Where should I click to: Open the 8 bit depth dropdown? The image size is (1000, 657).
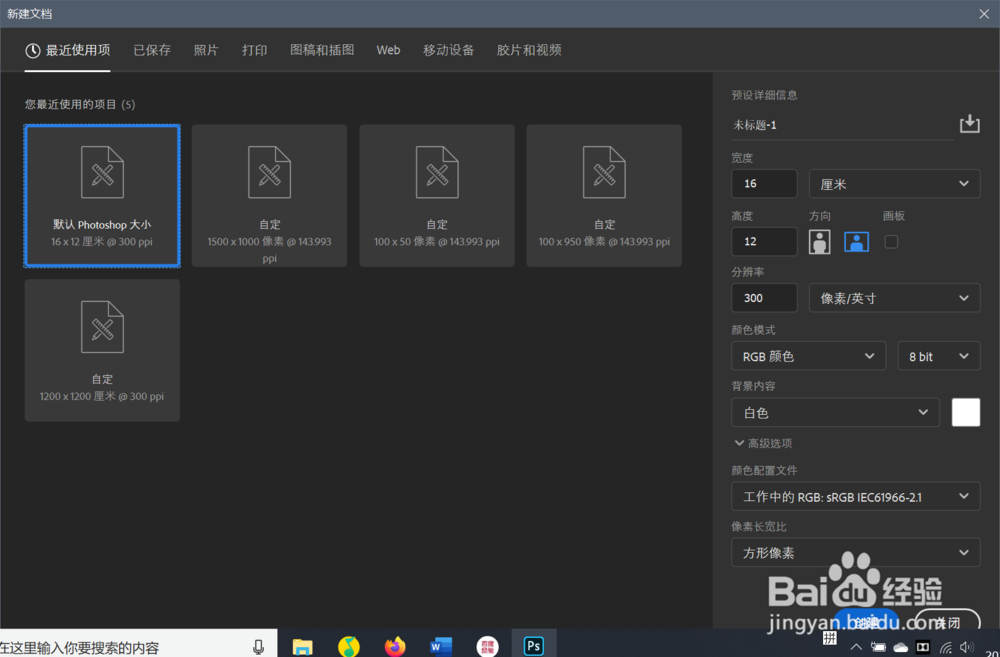939,356
